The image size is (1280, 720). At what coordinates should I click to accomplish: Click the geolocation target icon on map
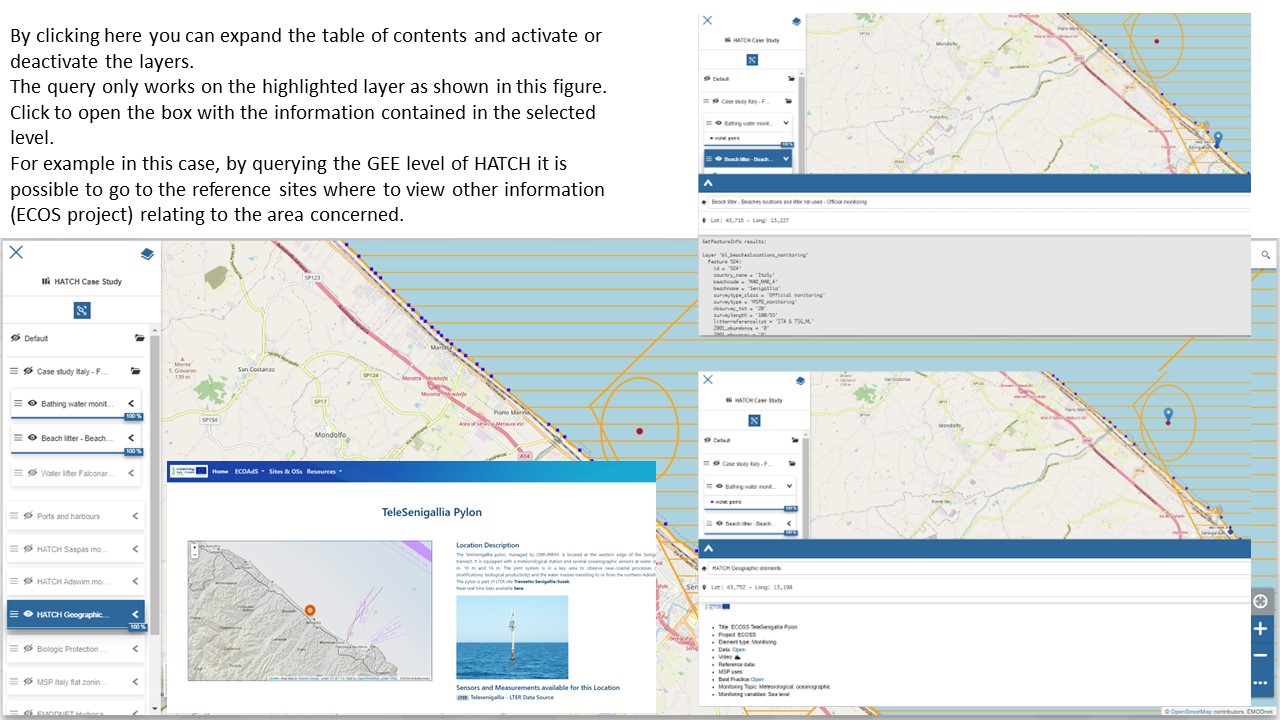coord(1260,601)
